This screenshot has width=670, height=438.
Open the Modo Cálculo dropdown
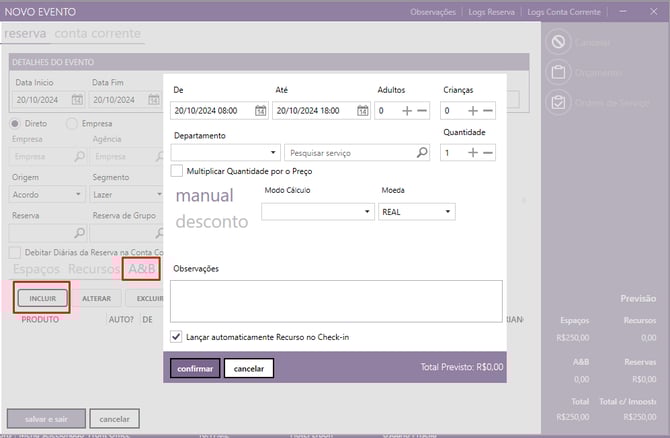click(366, 212)
